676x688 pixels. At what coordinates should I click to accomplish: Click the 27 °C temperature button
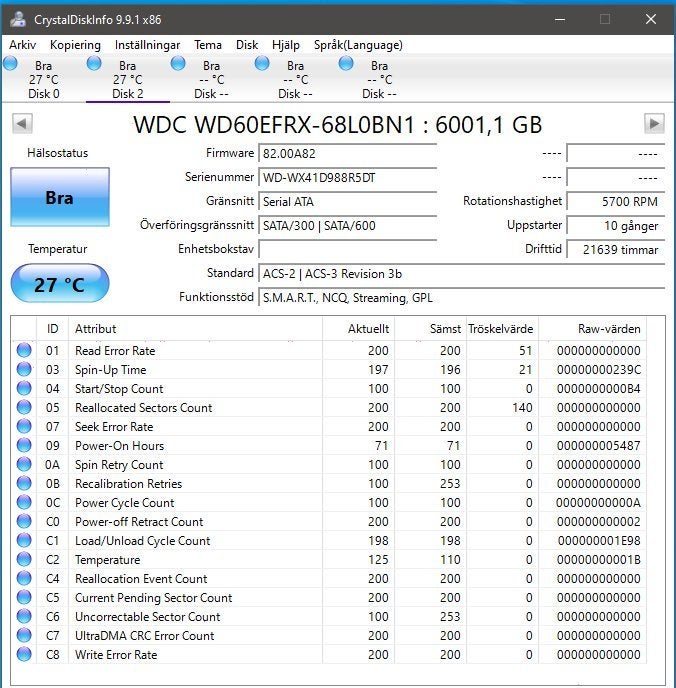[x=60, y=283]
